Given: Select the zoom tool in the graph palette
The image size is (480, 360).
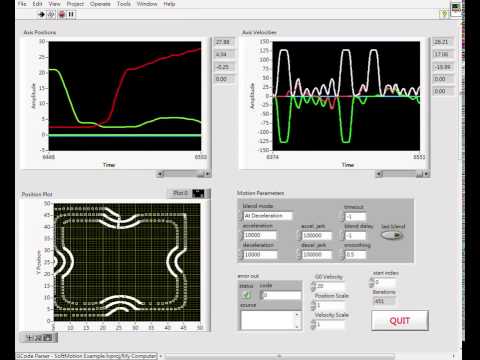Looking at the screenshot, I should point(38,338).
